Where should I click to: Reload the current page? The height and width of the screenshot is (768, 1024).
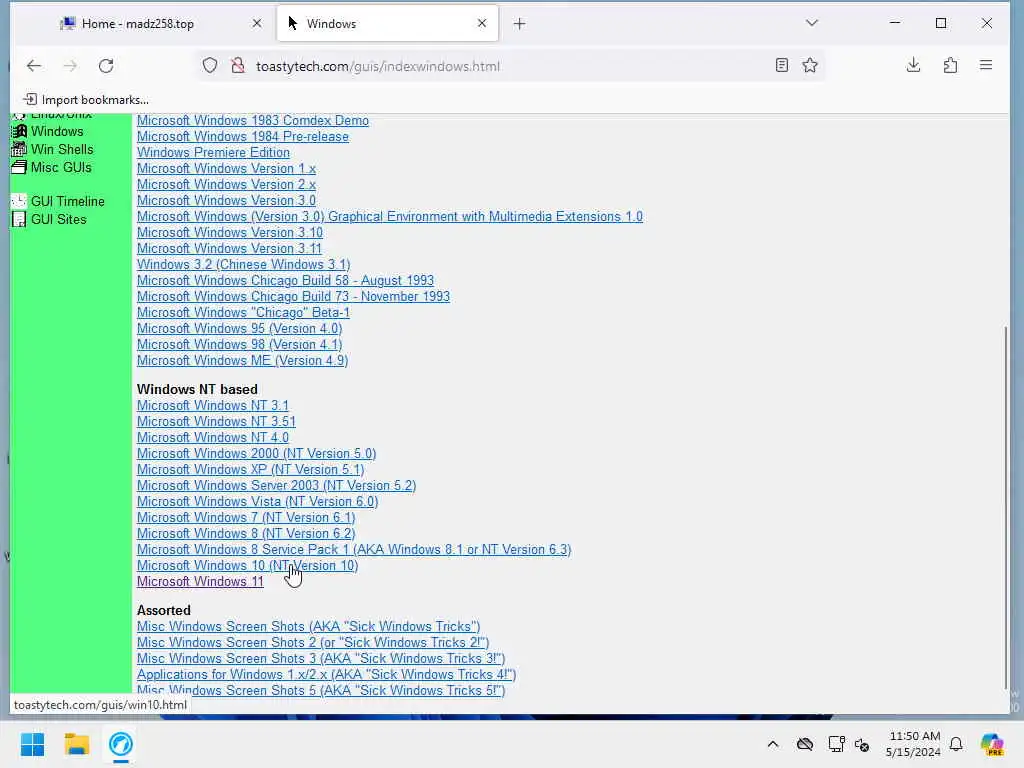point(106,65)
